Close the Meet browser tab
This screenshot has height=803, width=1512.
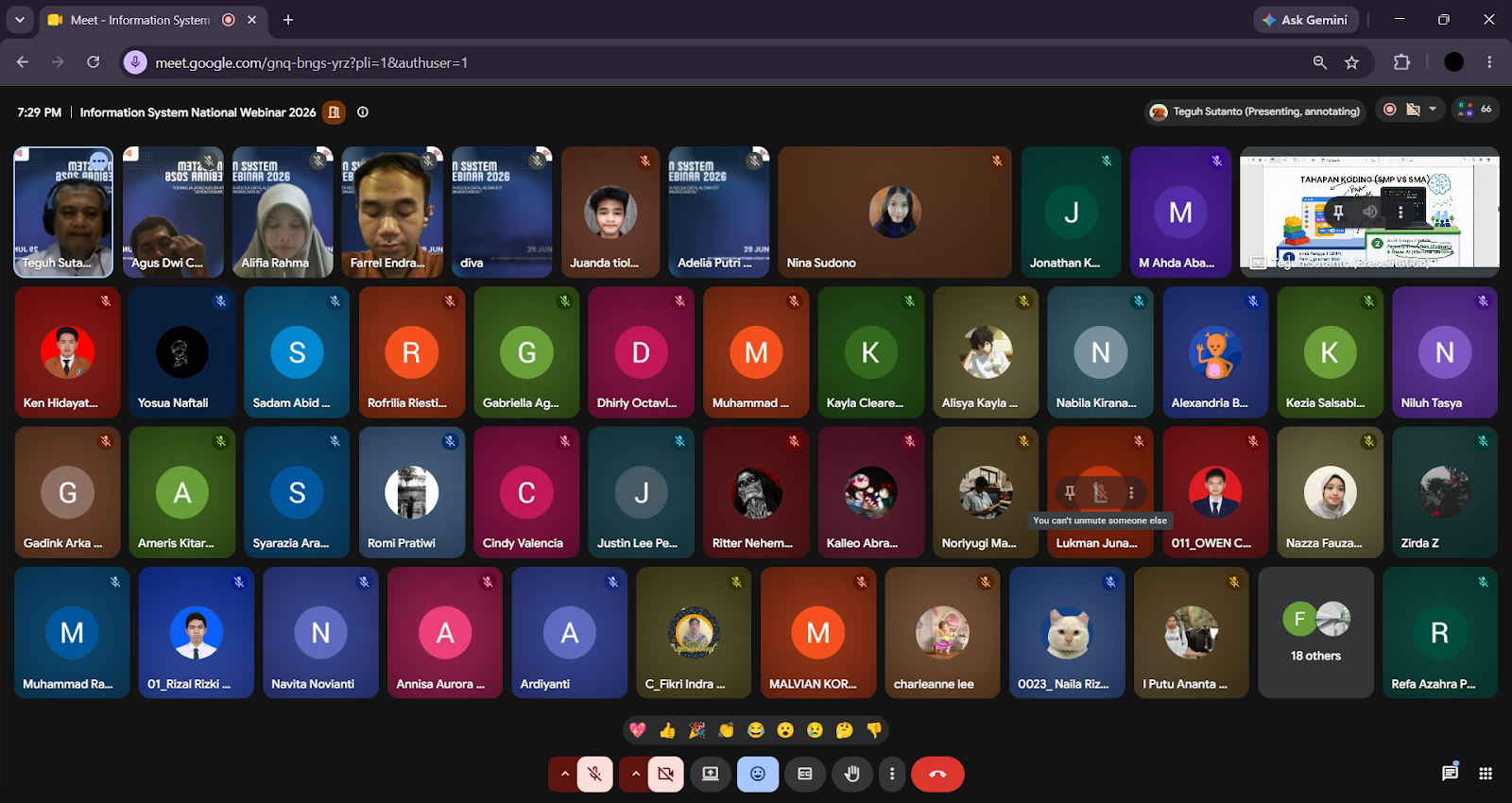click(x=252, y=20)
